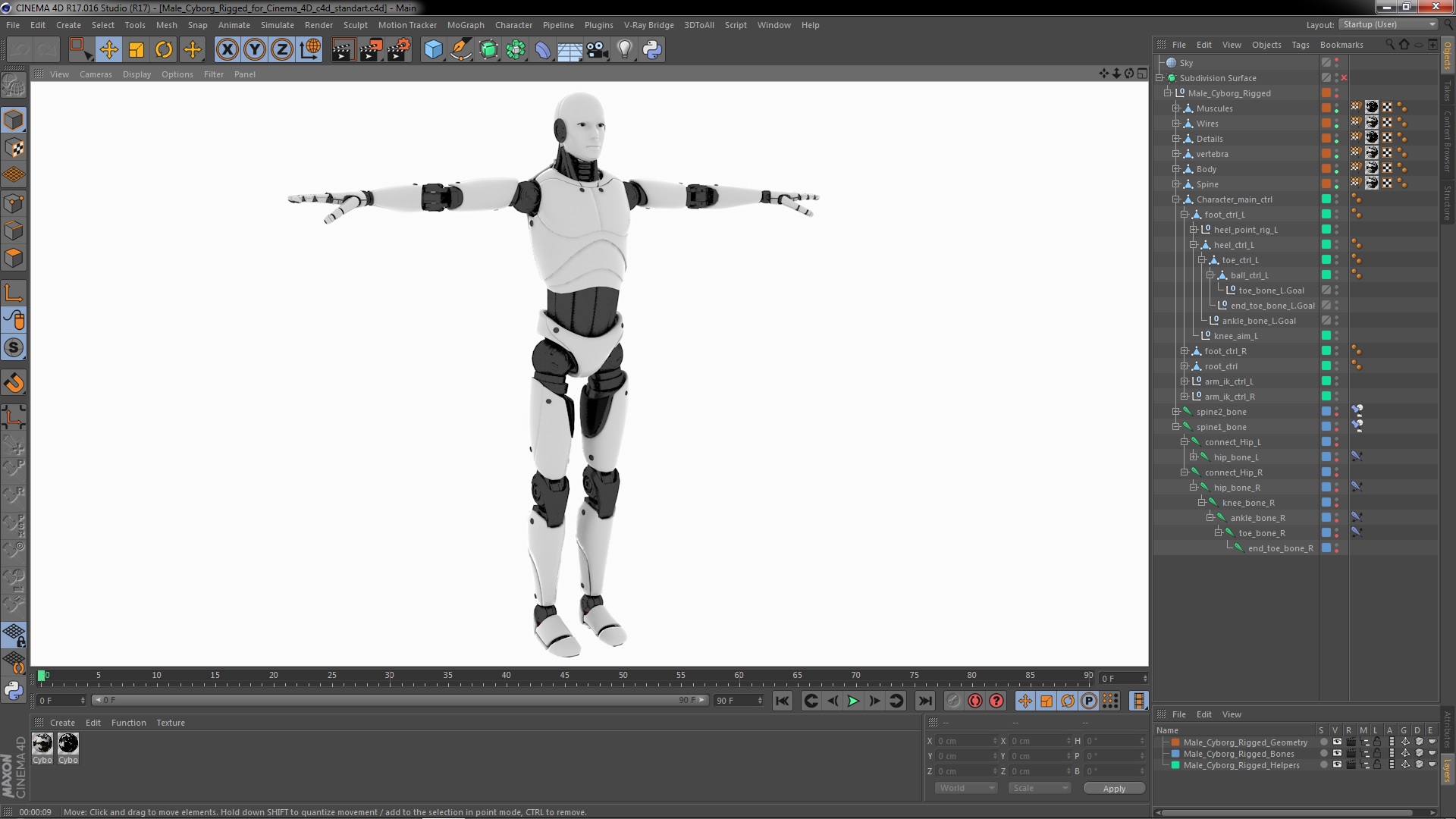Viewport: 1456px width, 819px height.
Task: Open the World coordinate dropdown
Action: pyautogui.click(x=966, y=789)
